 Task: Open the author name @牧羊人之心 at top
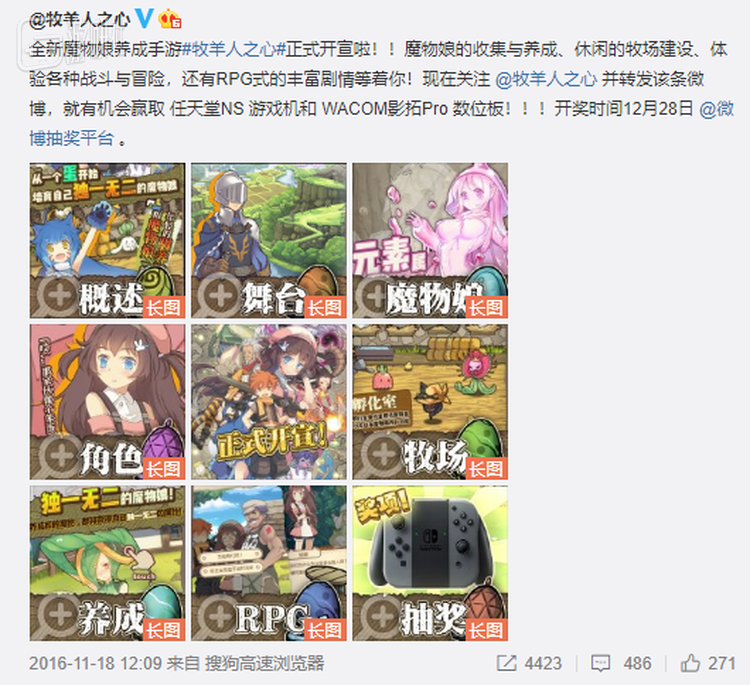coord(80,20)
